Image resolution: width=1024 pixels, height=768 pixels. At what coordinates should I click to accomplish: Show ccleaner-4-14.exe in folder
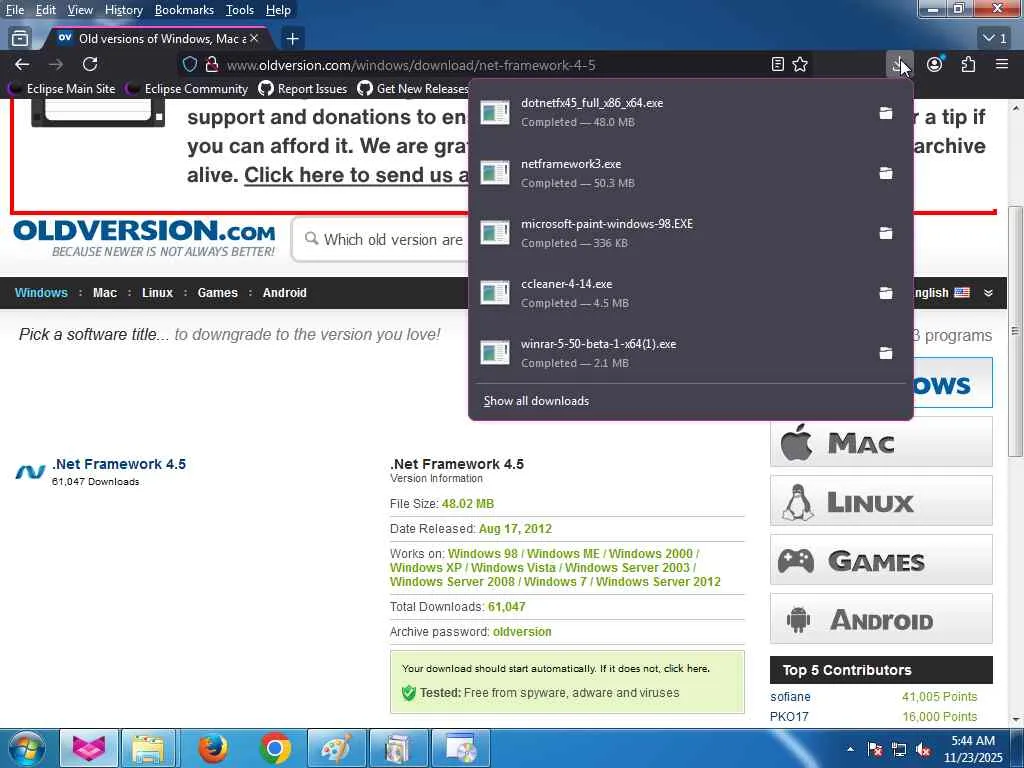(886, 293)
